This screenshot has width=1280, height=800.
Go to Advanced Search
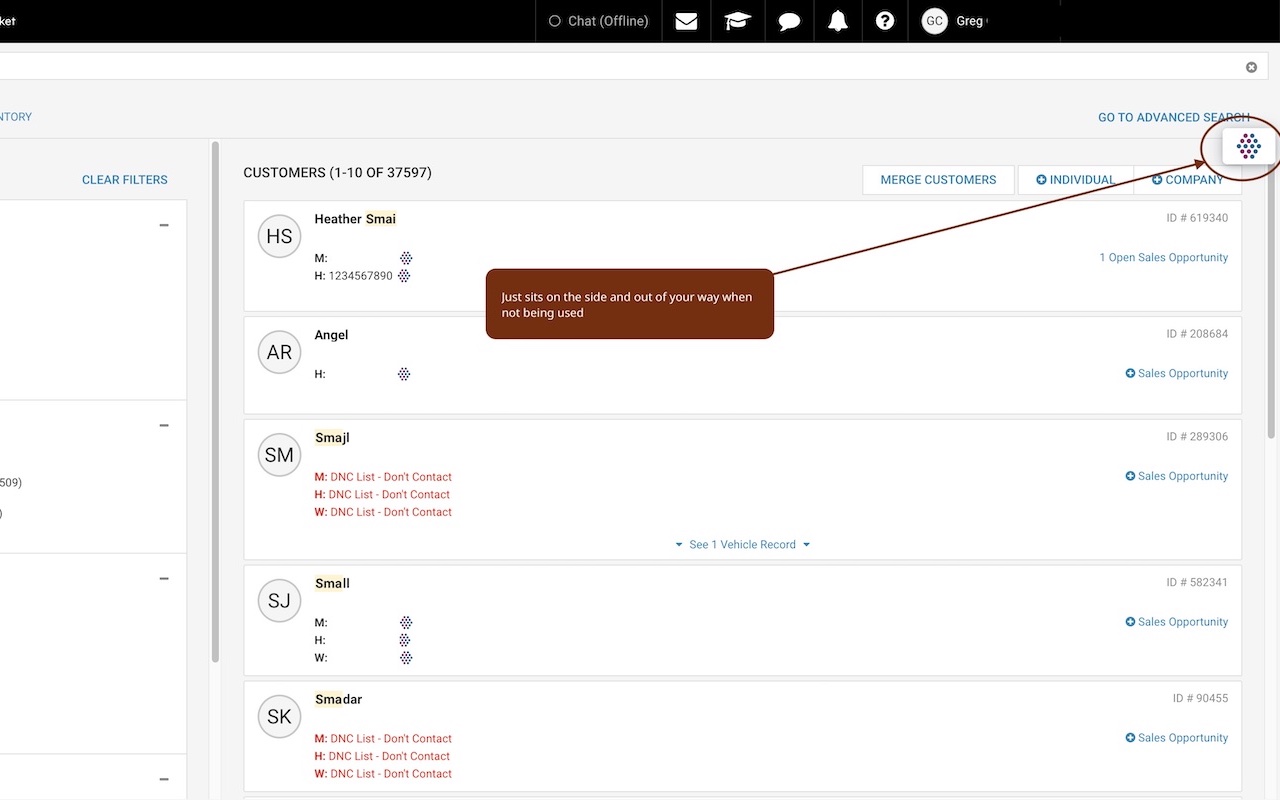click(1173, 117)
